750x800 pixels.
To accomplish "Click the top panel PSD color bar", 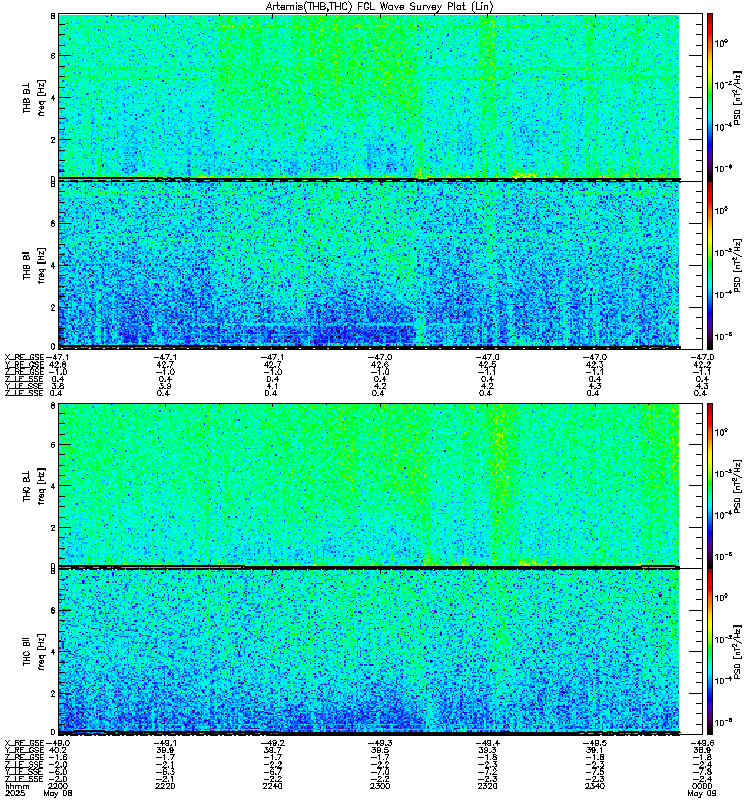I will point(710,97).
